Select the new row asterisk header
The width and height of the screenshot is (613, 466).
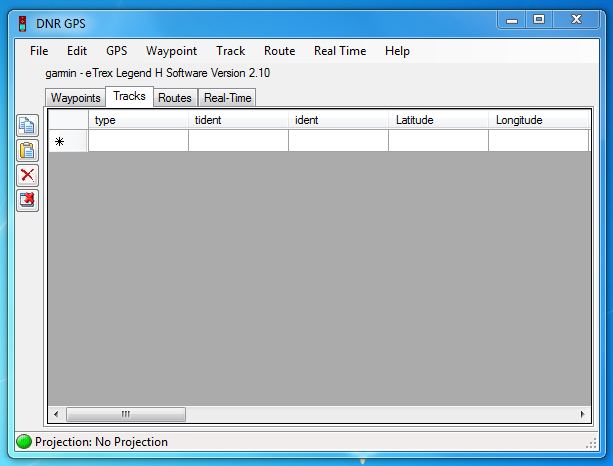[x=68, y=141]
